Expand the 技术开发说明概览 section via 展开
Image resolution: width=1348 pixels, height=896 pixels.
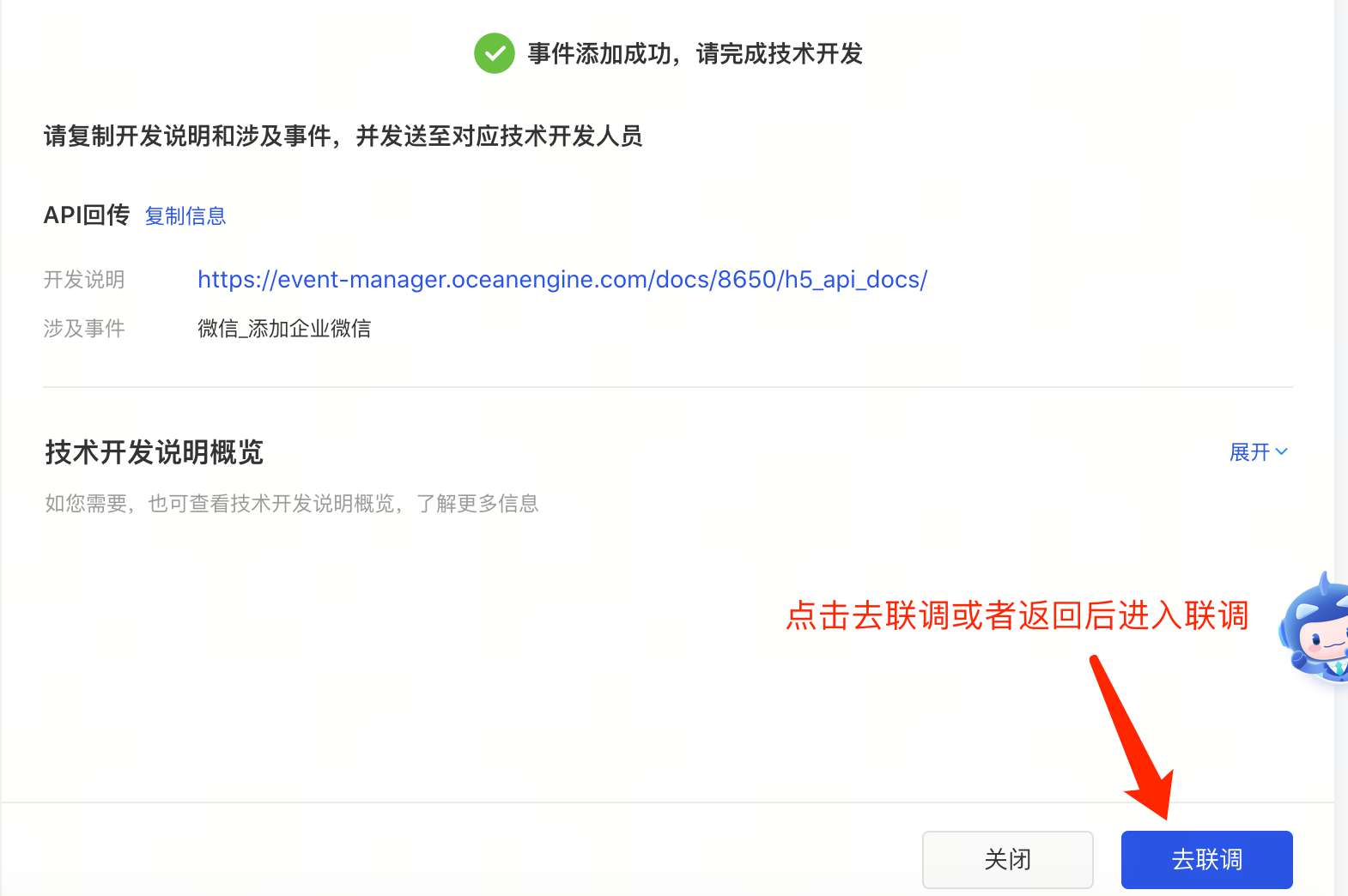pos(1259,451)
